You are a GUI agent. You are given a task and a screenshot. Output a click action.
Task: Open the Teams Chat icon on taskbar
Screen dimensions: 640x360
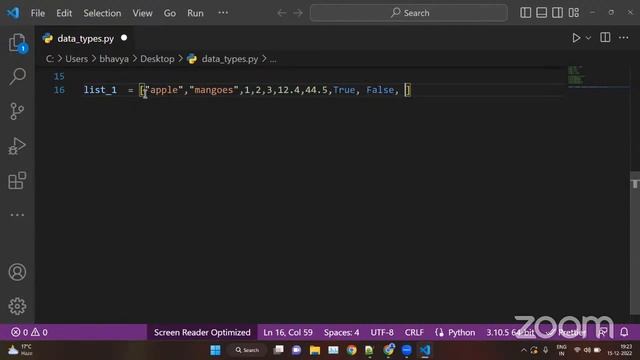point(297,350)
